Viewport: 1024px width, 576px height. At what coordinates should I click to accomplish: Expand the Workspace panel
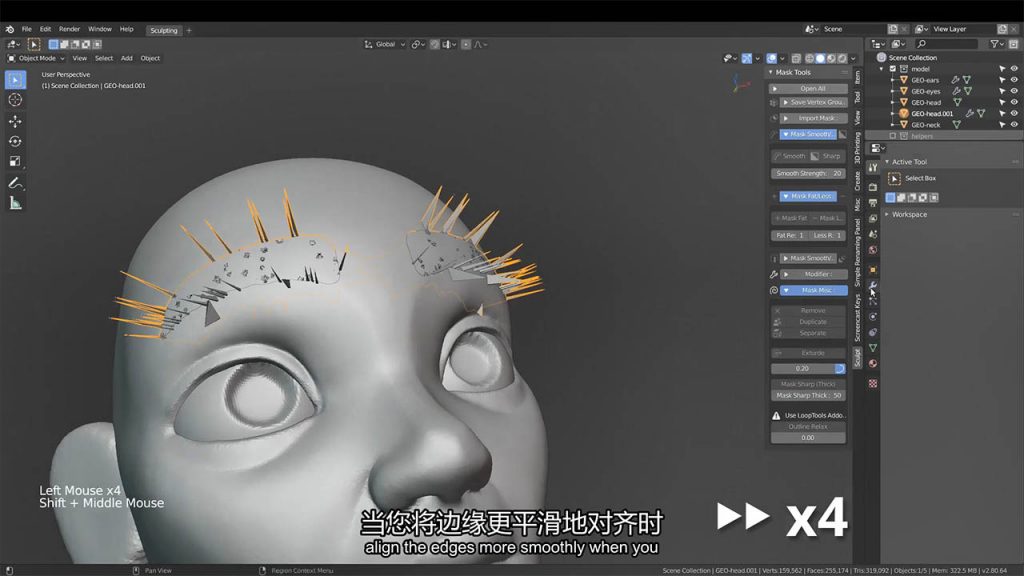click(909, 214)
